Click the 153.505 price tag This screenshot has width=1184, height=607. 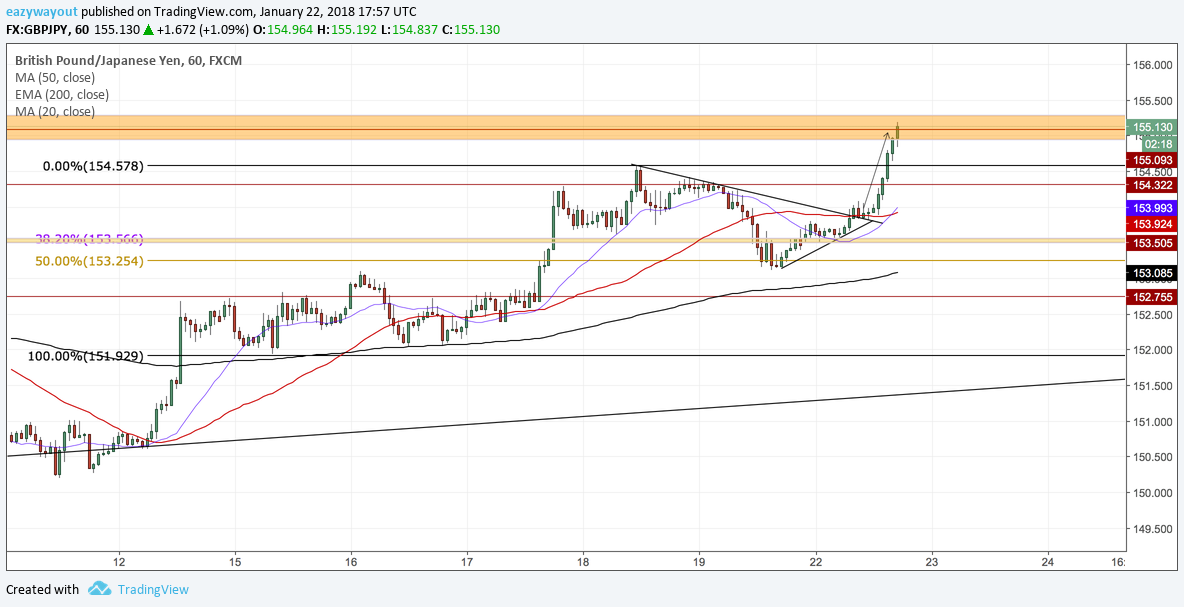1151,243
